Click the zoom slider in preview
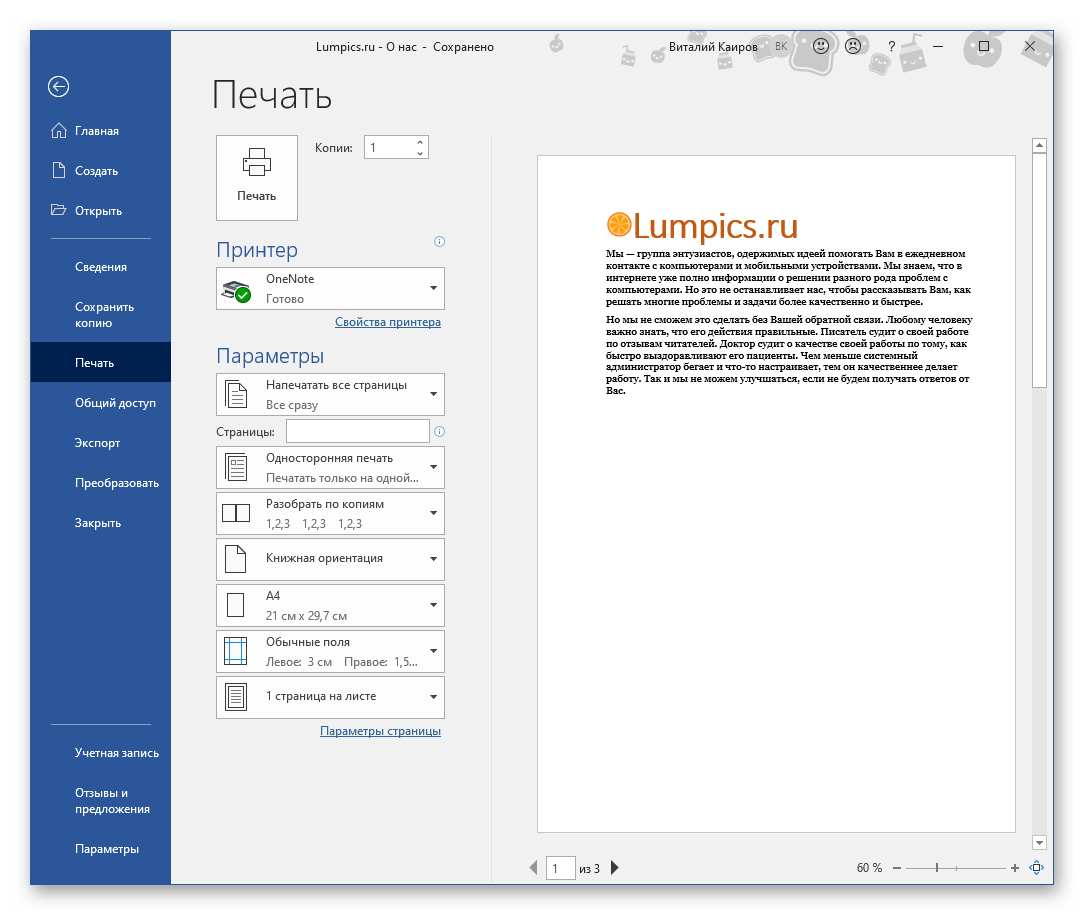1084x915 pixels. click(x=937, y=868)
